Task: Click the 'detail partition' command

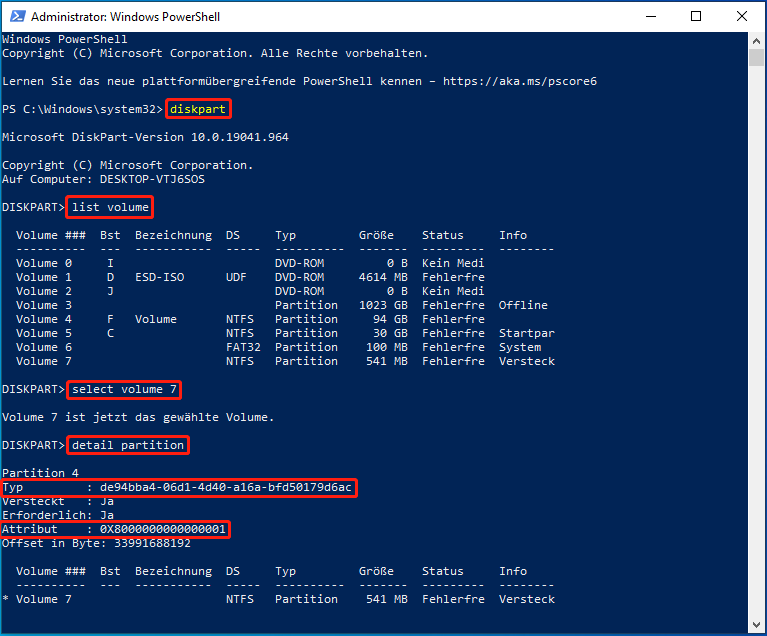Action: [x=128, y=445]
